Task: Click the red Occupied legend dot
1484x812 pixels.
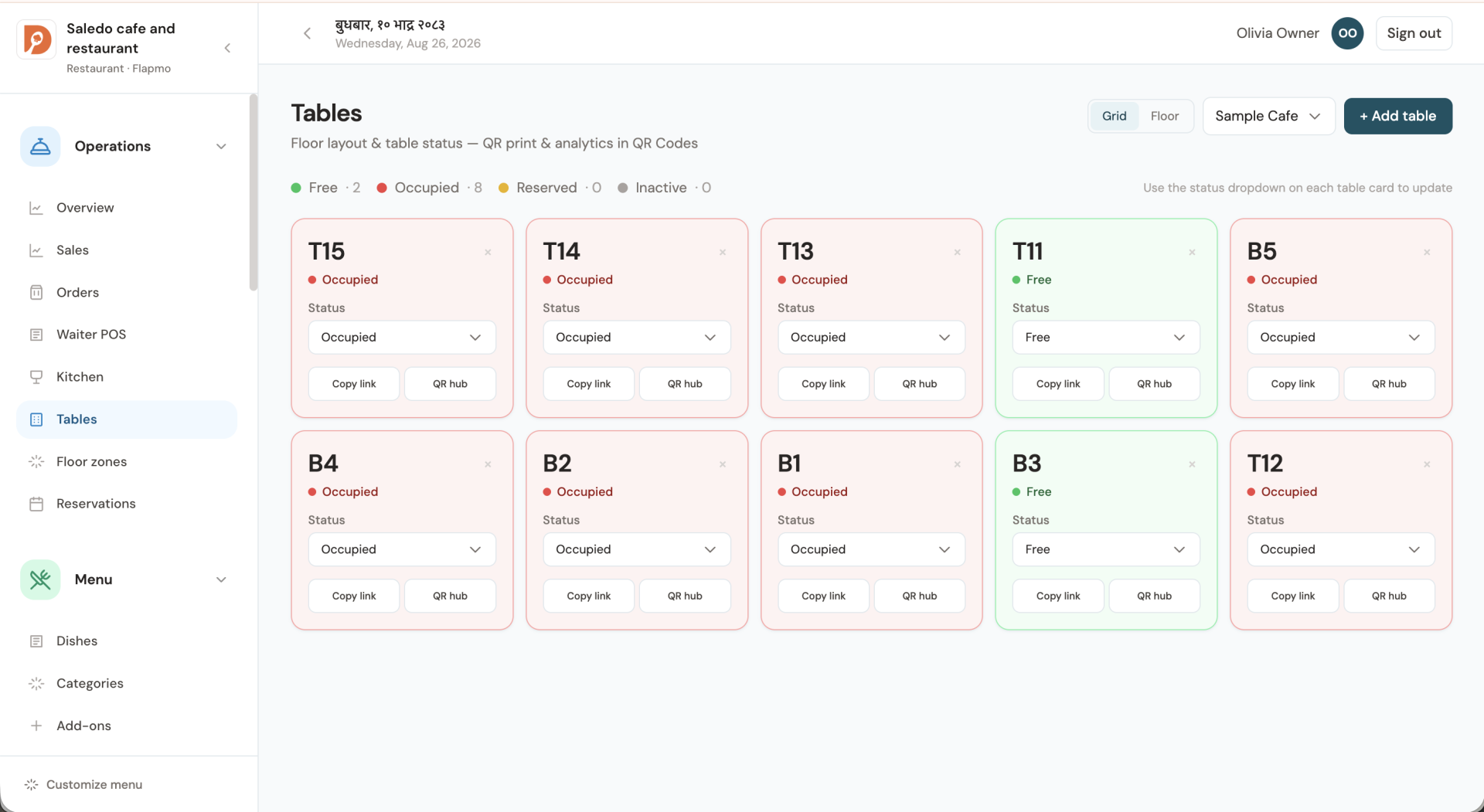Action: coord(382,188)
